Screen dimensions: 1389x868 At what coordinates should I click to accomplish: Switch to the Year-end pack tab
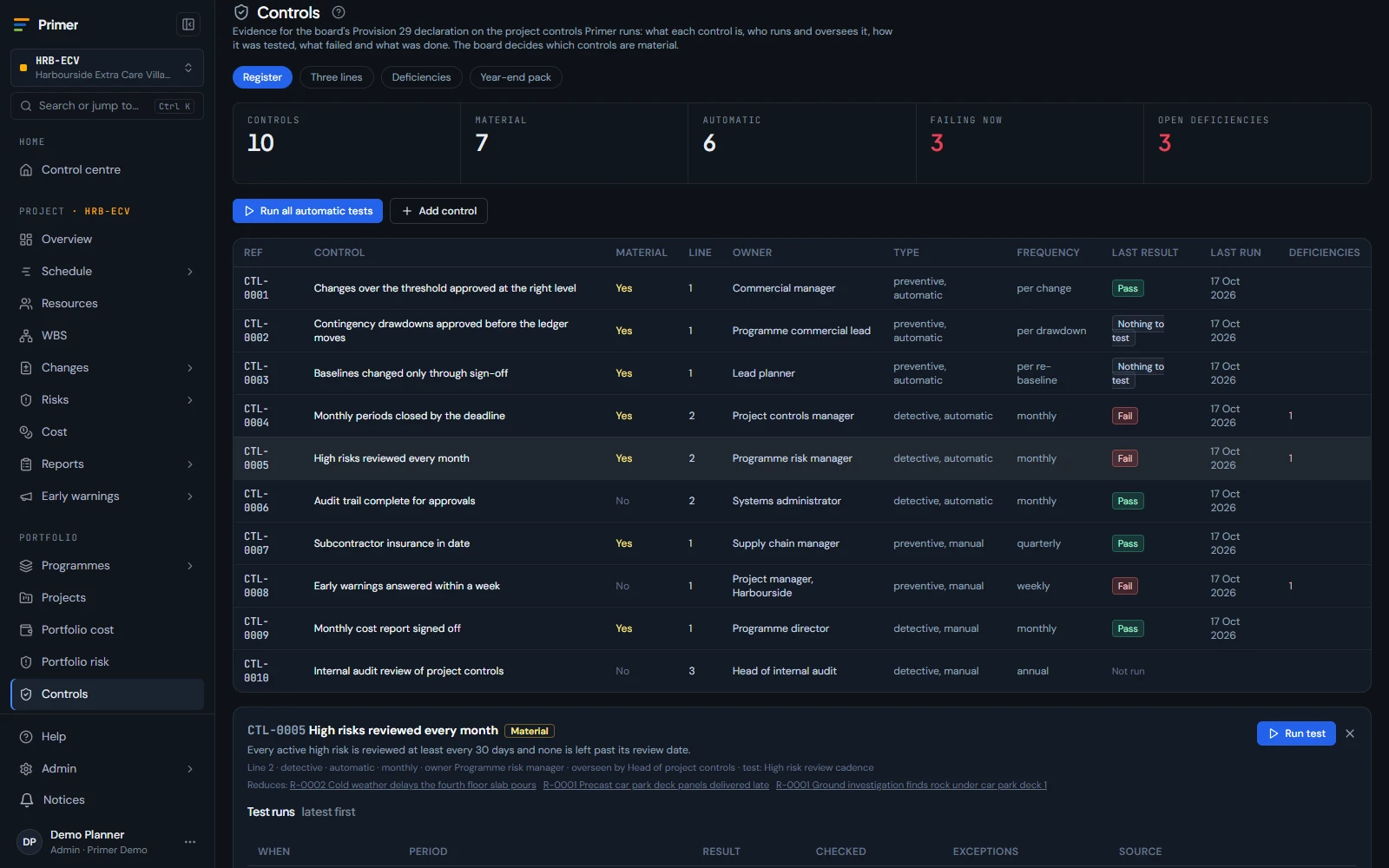(516, 77)
